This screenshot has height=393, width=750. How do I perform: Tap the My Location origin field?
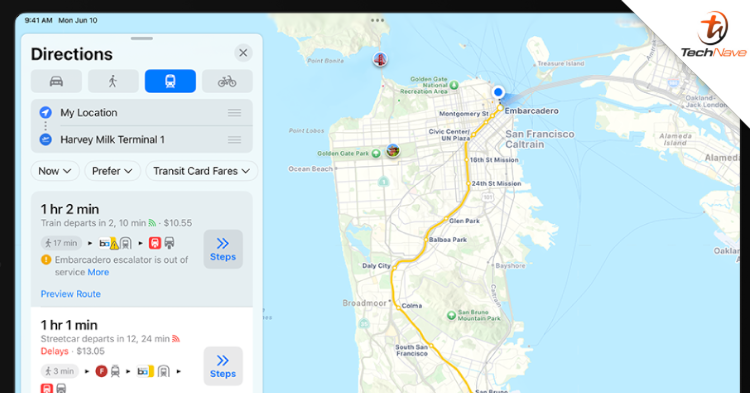pyautogui.click(x=142, y=113)
